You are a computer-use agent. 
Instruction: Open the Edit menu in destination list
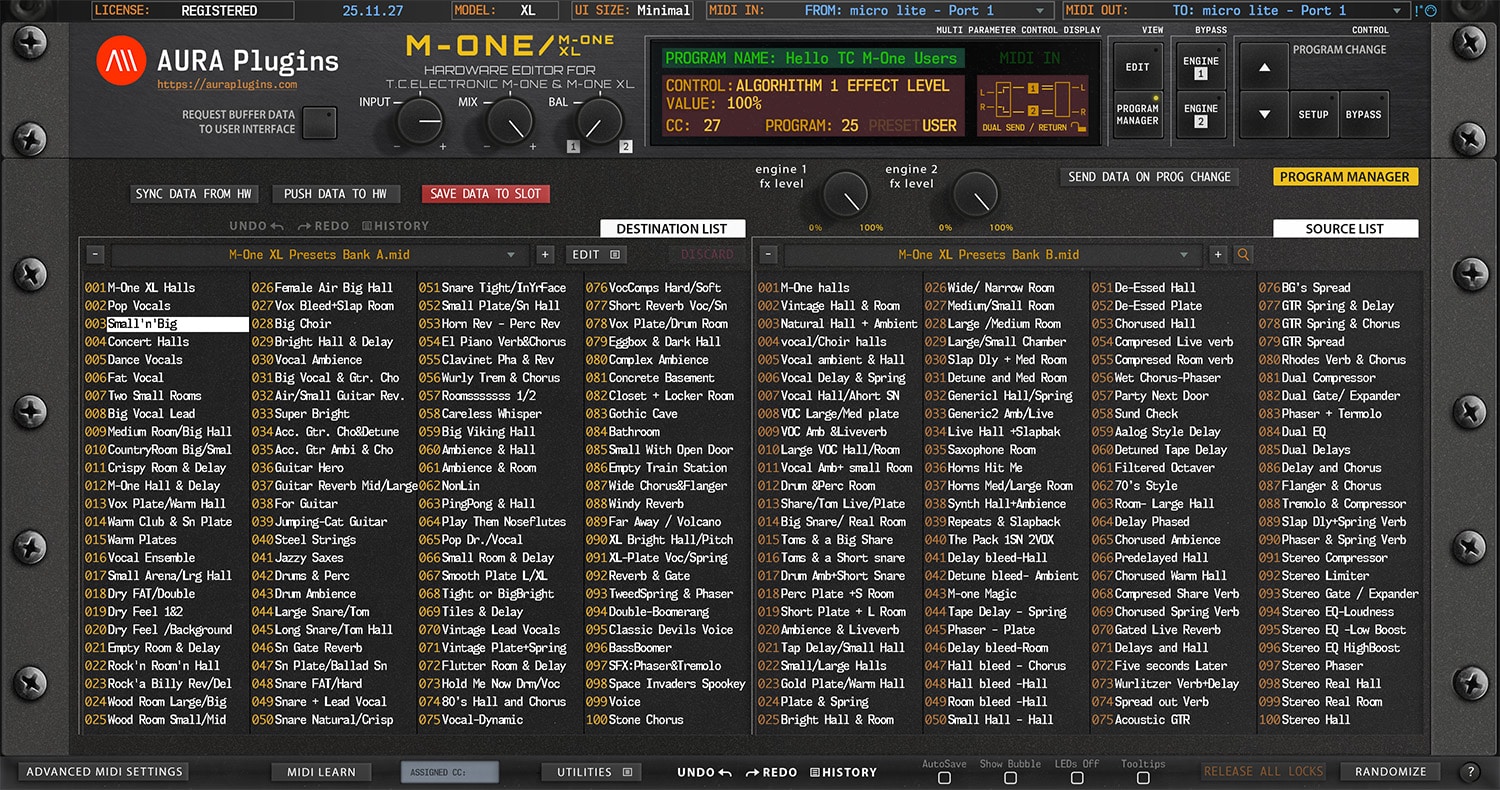click(596, 255)
